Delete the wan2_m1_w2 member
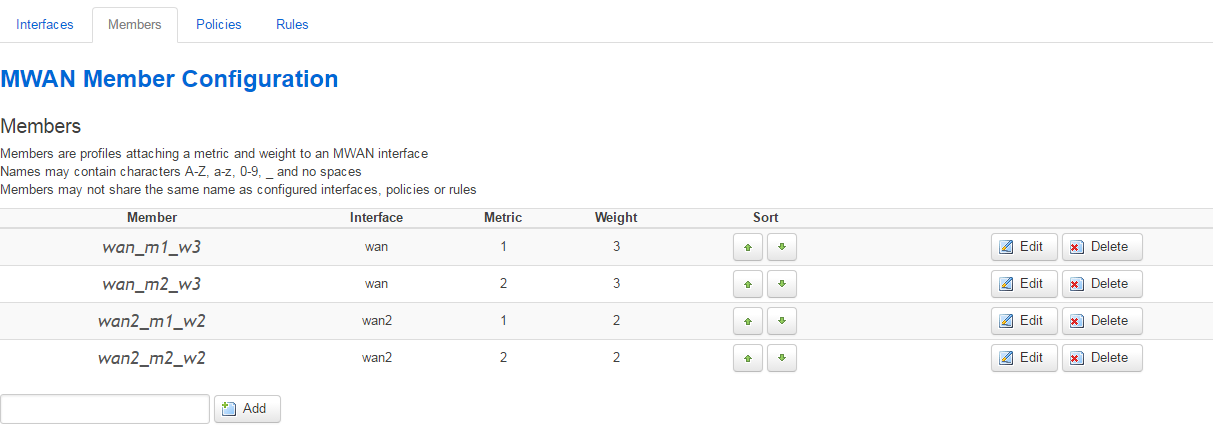Screen dimensions: 1213x437 click(x=1102, y=321)
